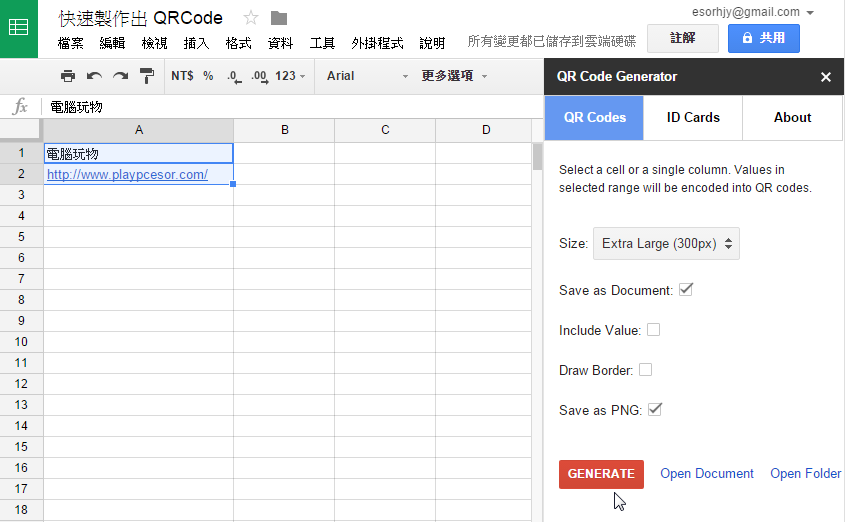The height and width of the screenshot is (522, 845).
Task: Move document using the folder icon
Action: pos(279,18)
